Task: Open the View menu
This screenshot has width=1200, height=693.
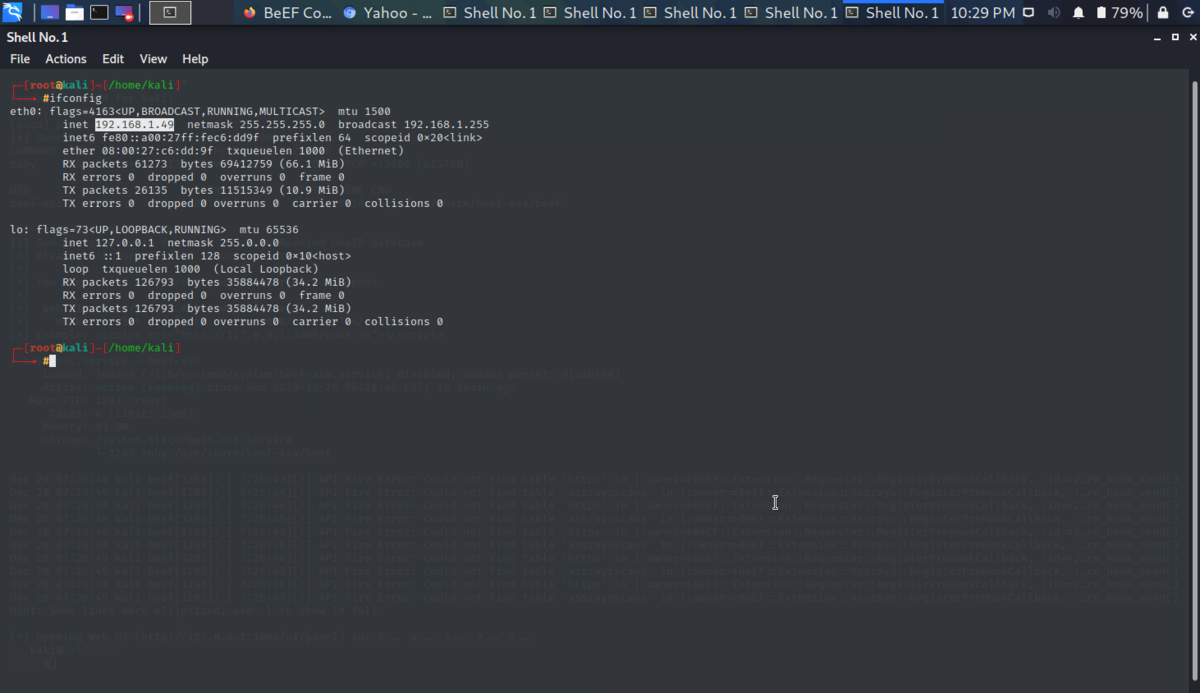Action: (153, 59)
